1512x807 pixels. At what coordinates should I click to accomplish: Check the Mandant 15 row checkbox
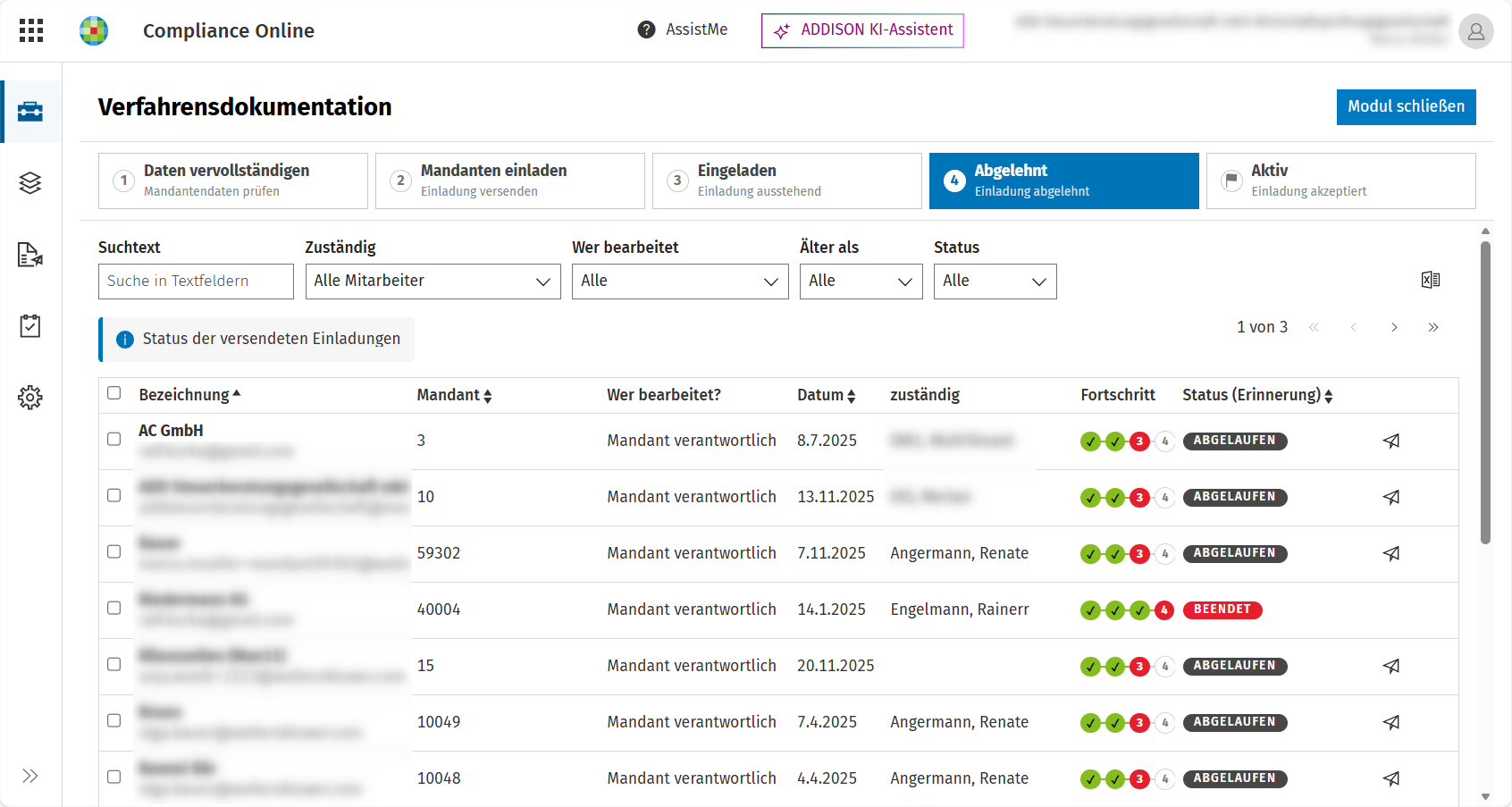click(x=113, y=664)
